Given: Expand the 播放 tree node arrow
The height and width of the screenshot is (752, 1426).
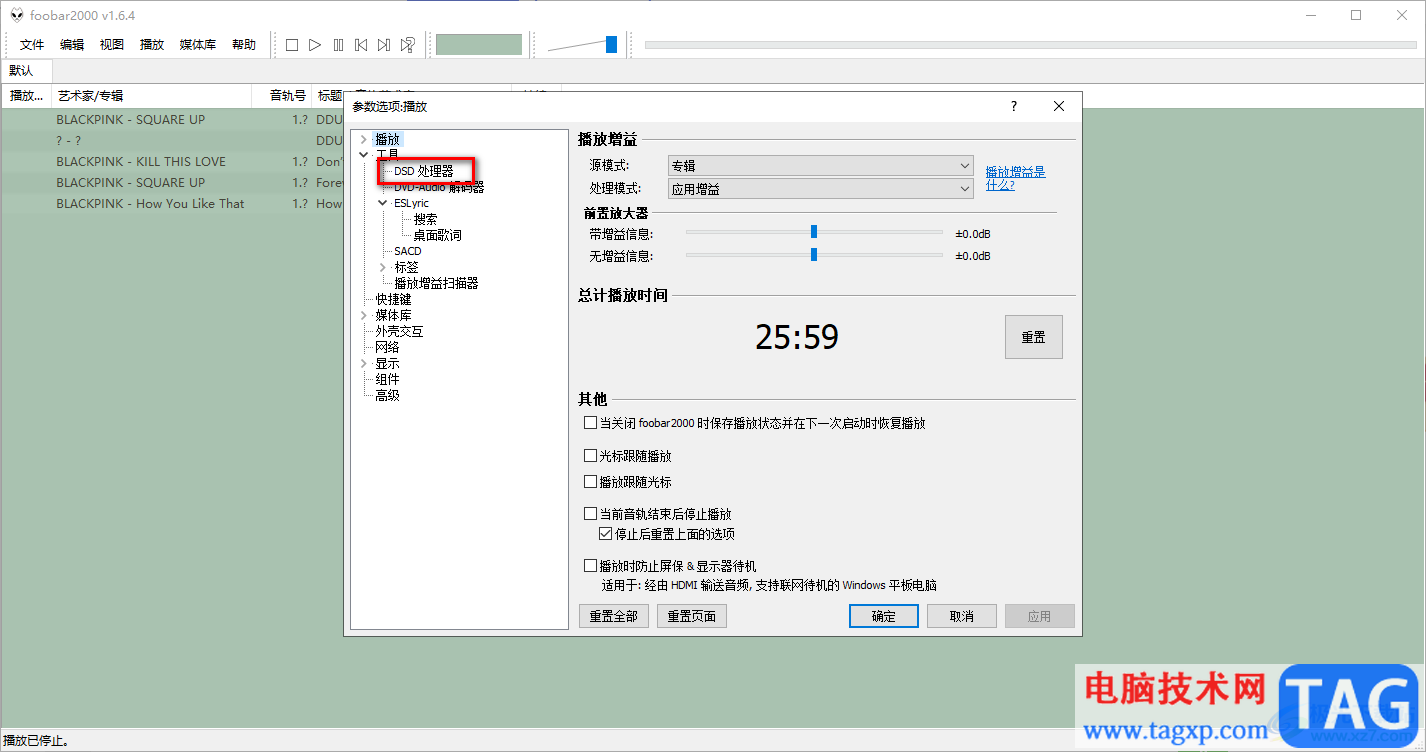Looking at the screenshot, I should (x=363, y=139).
